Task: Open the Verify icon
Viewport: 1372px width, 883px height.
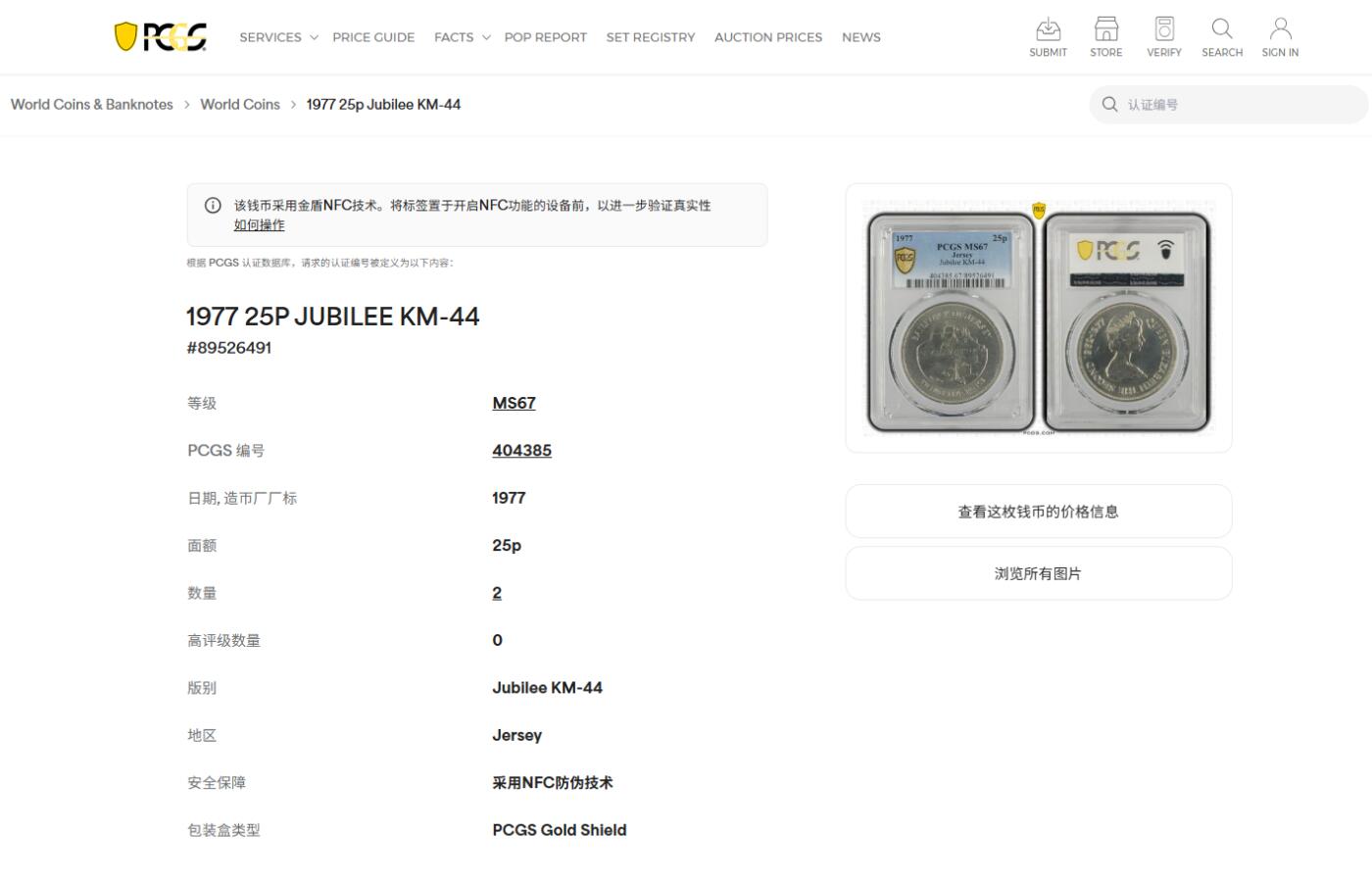Action: 1164,28
